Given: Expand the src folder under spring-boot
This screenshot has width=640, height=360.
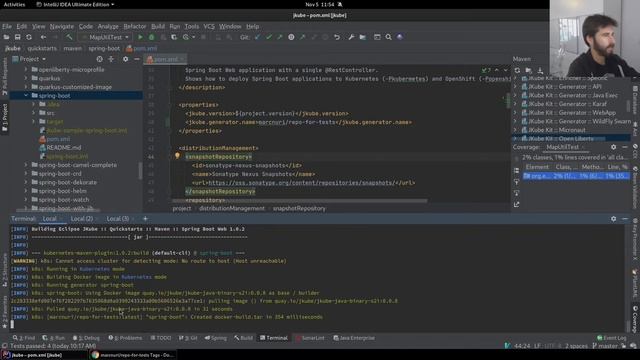Looking at the screenshot, I should pos(33,113).
